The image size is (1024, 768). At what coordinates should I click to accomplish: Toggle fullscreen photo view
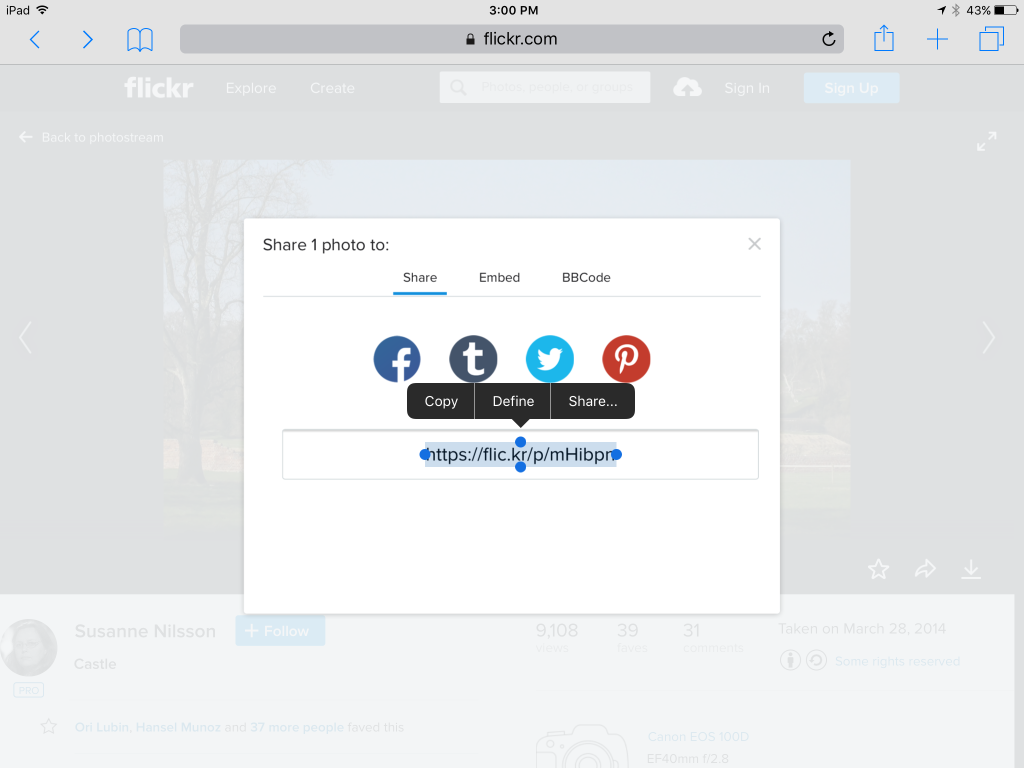[x=986, y=141]
